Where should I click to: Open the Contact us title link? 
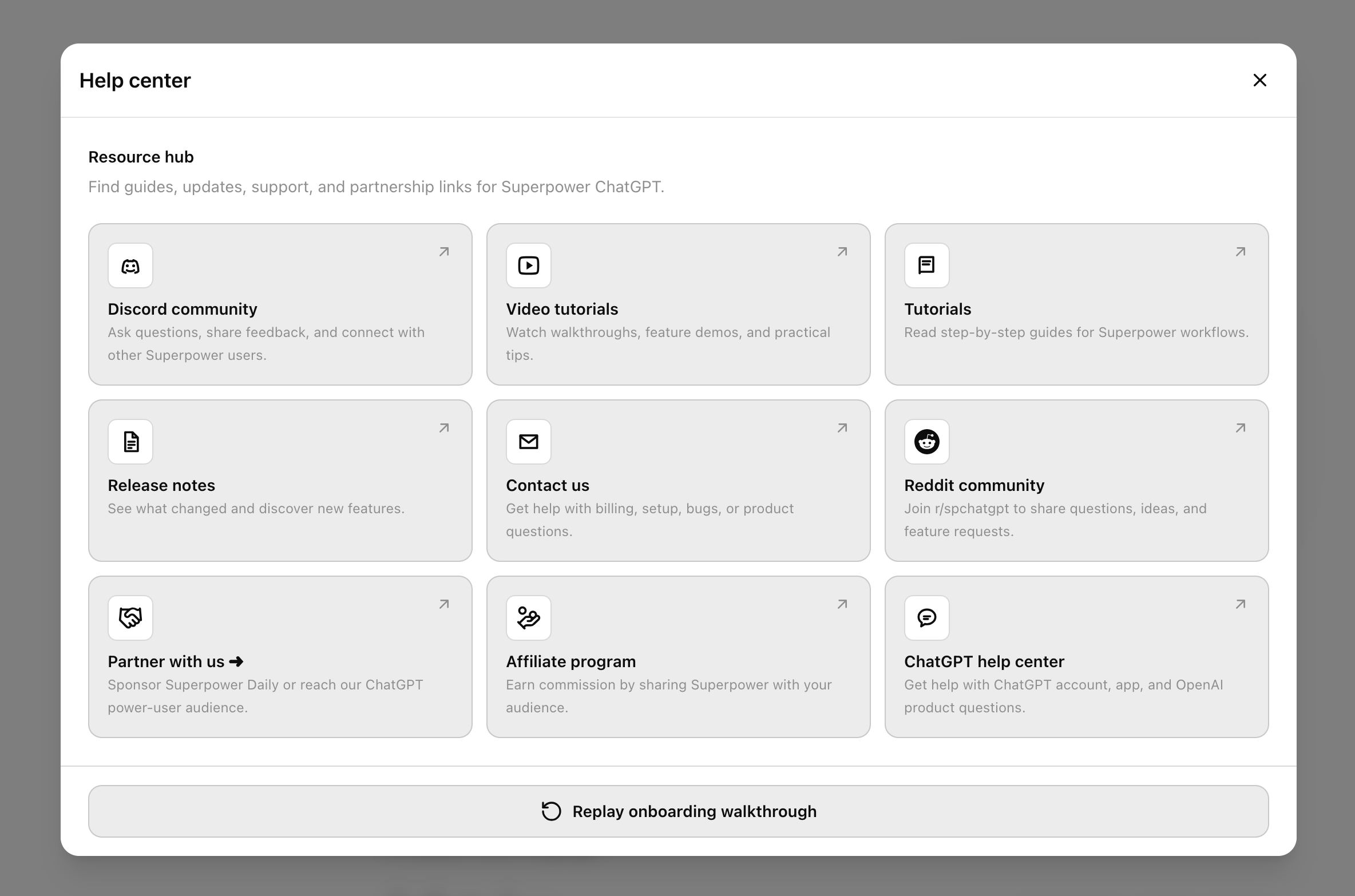click(548, 485)
